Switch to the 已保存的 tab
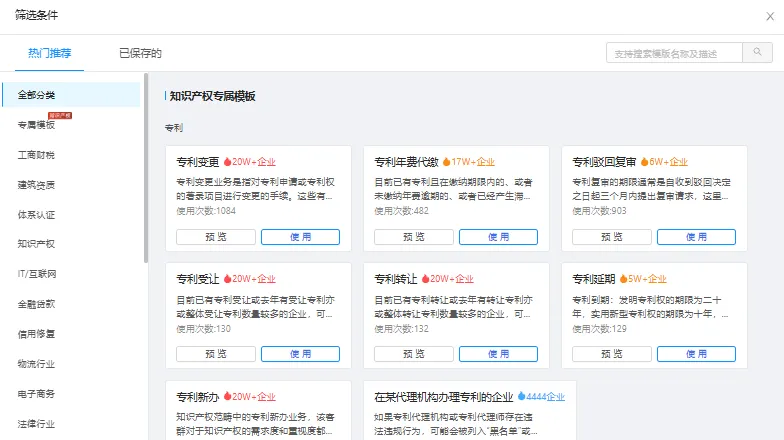784x440 pixels. [140, 53]
